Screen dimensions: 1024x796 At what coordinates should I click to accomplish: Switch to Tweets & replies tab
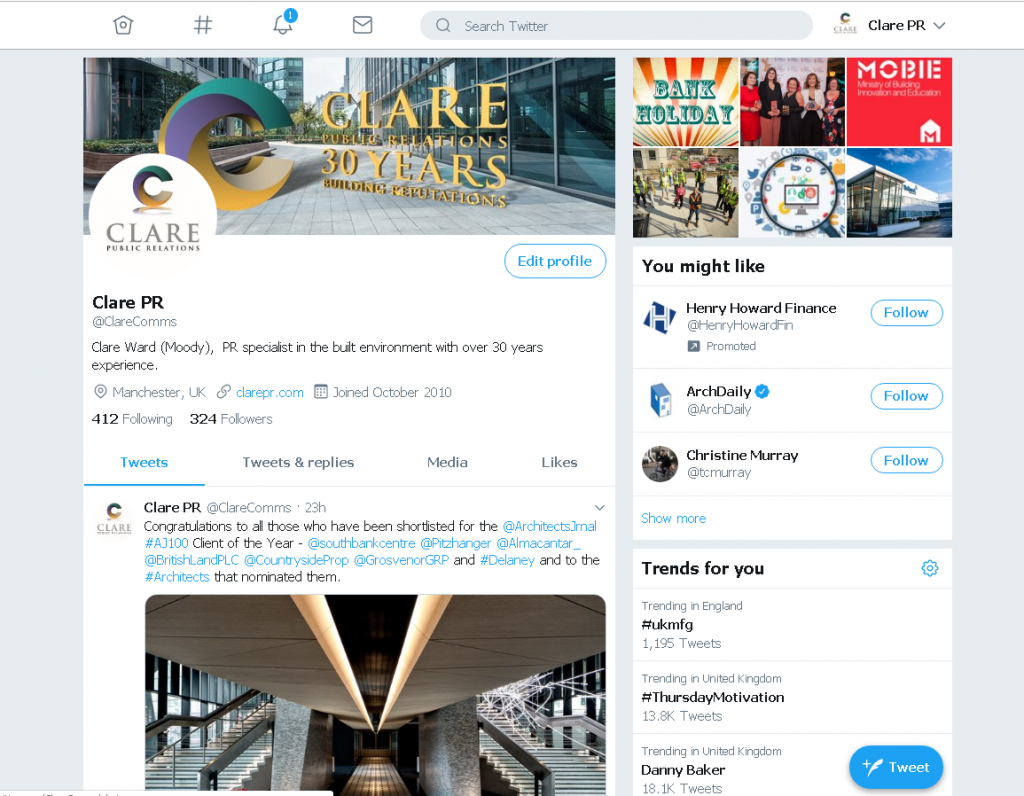point(298,462)
